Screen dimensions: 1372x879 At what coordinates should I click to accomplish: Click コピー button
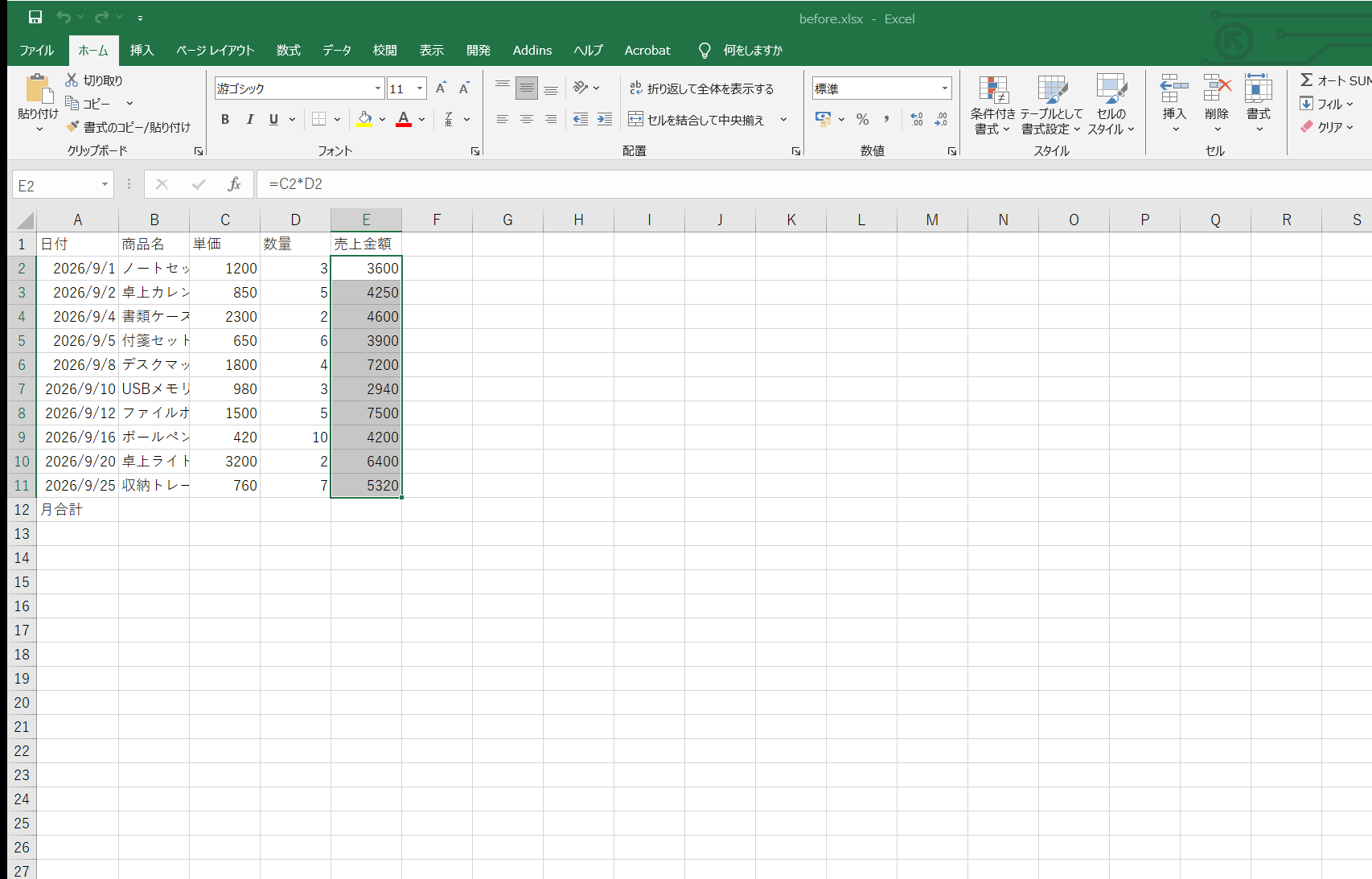click(87, 103)
